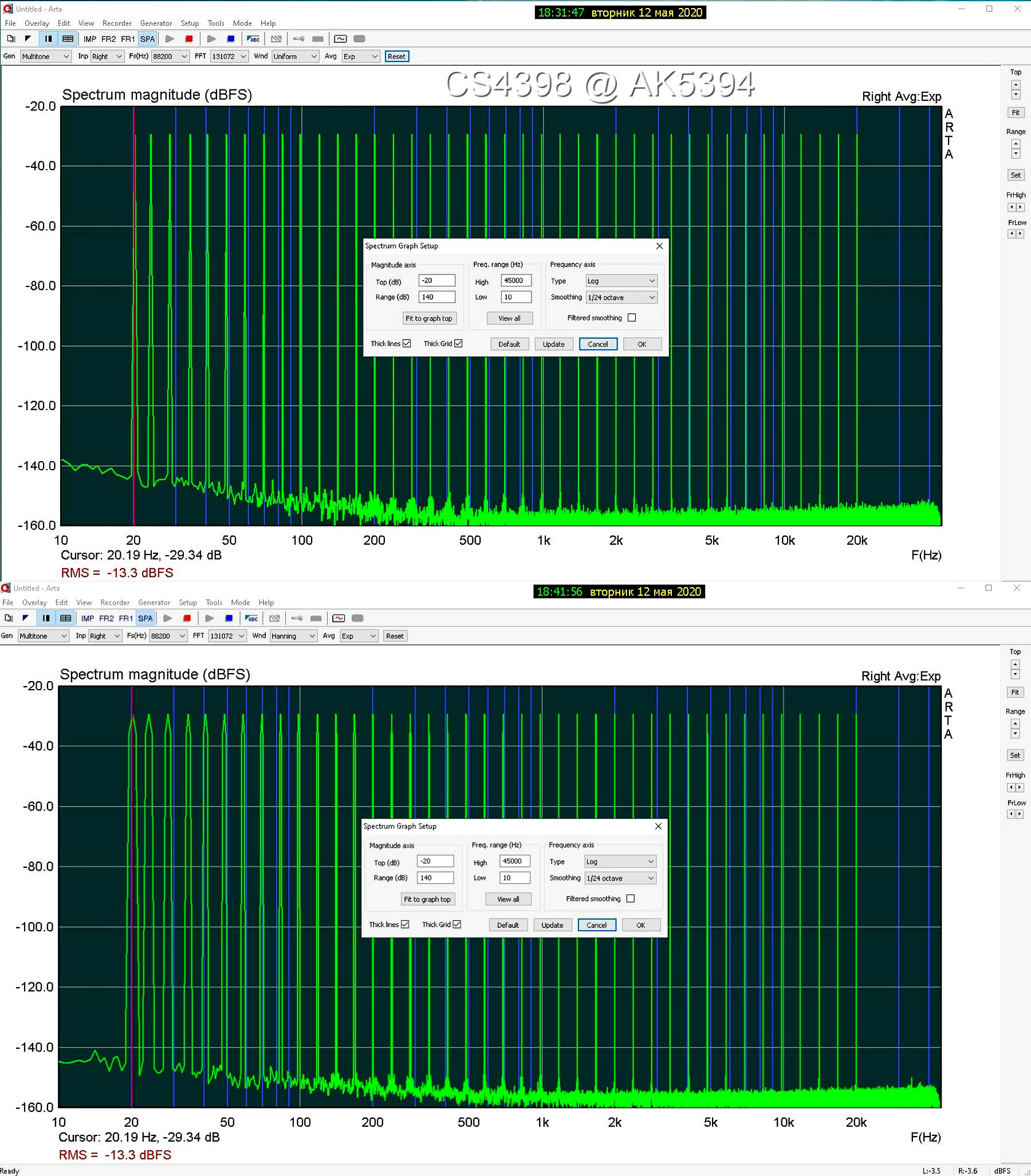Open Avg Exp dropdown in lower window

(359, 636)
